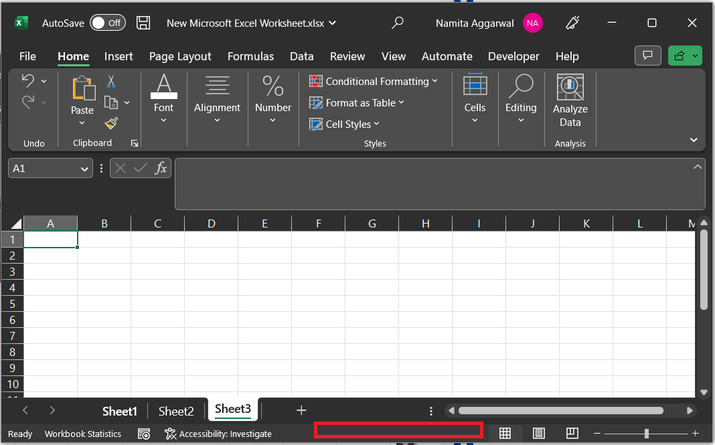Click the Name Box showing A1
The image size is (715, 445).
50,168
